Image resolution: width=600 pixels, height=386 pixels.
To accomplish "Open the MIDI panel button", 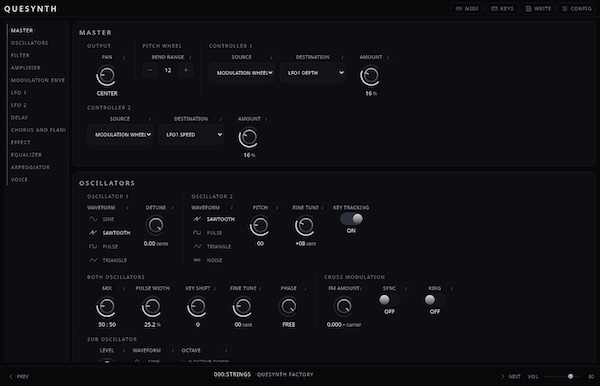I will click(467, 8).
